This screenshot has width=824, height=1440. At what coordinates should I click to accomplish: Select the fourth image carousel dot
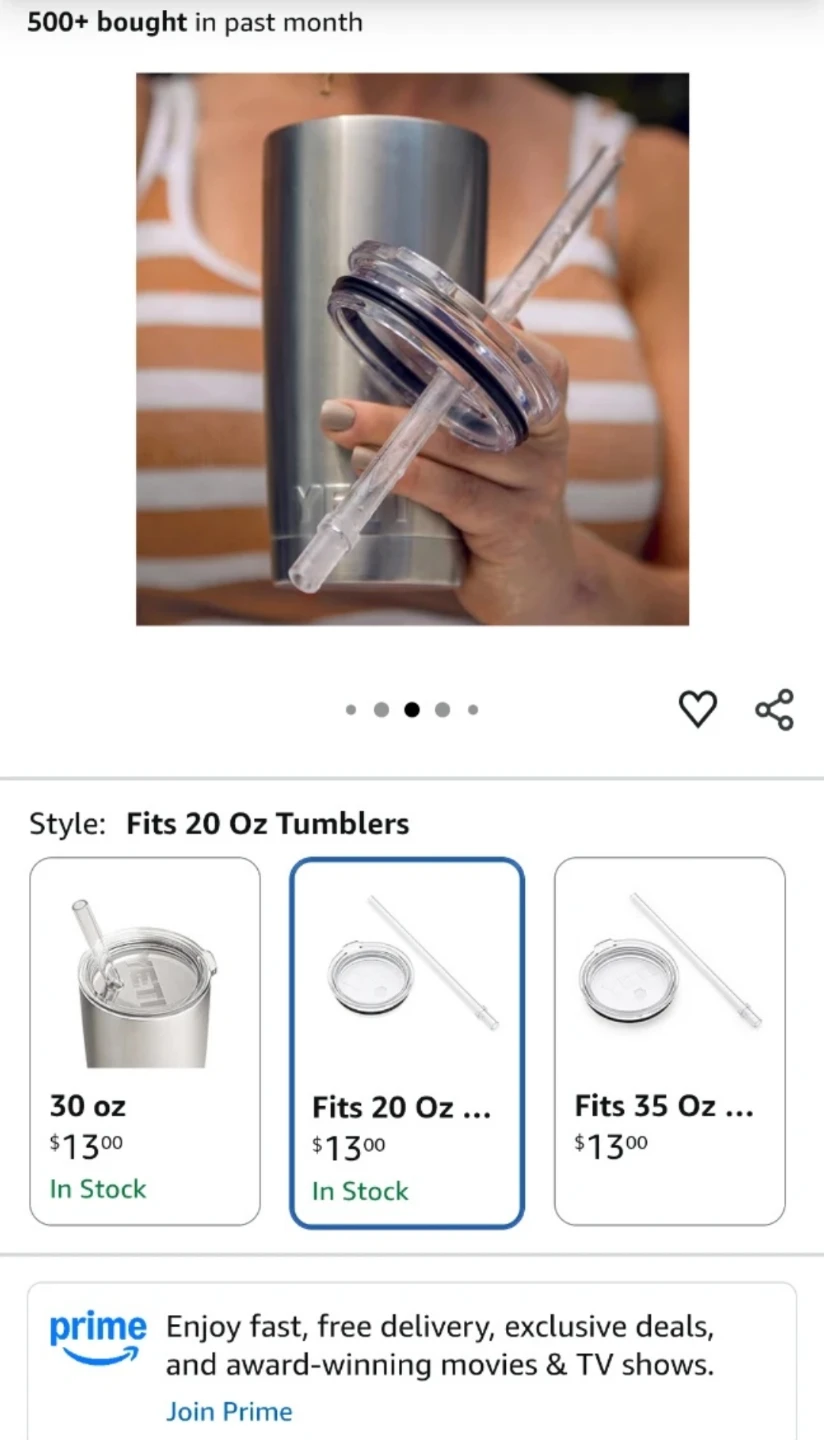click(x=442, y=710)
